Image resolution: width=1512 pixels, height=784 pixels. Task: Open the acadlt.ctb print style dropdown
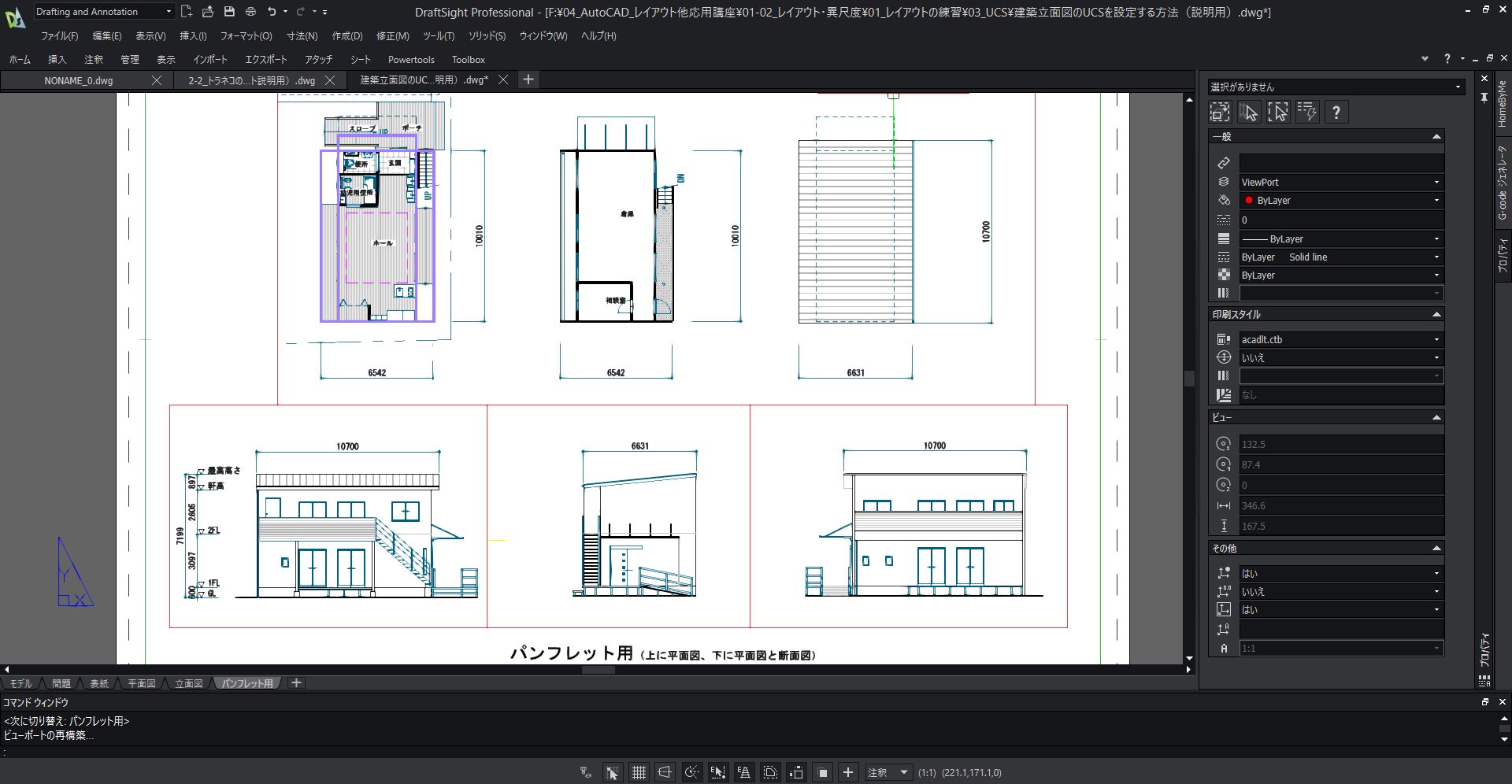tap(1436, 340)
